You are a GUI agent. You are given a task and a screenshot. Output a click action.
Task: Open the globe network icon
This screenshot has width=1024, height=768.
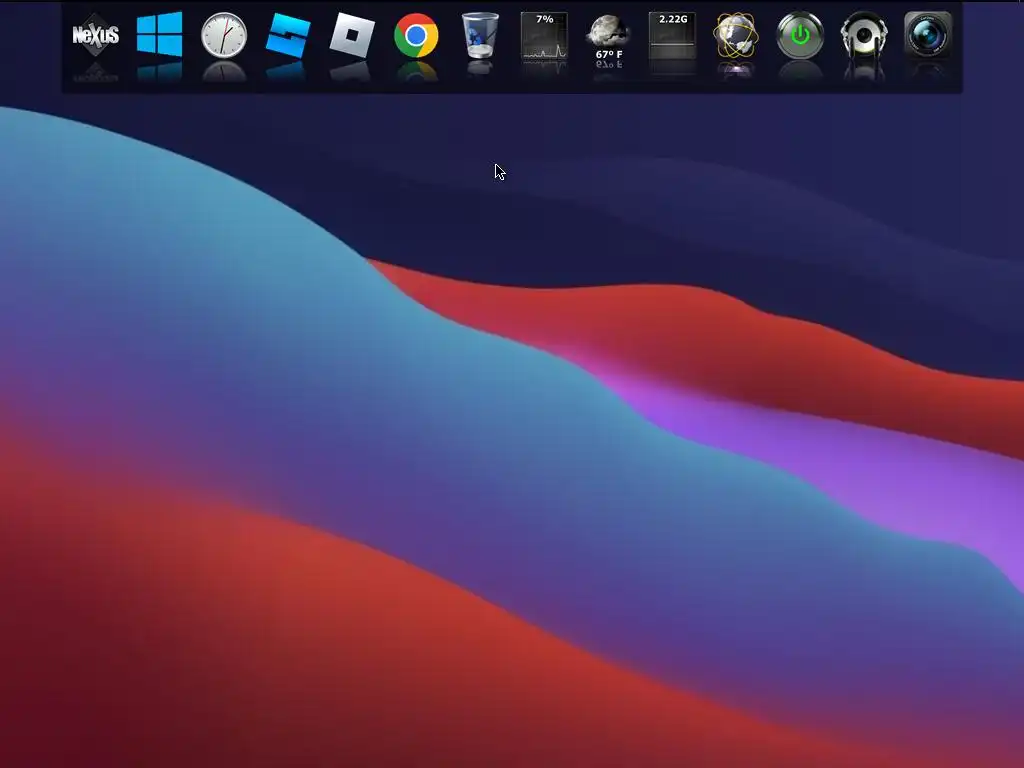tap(736, 35)
